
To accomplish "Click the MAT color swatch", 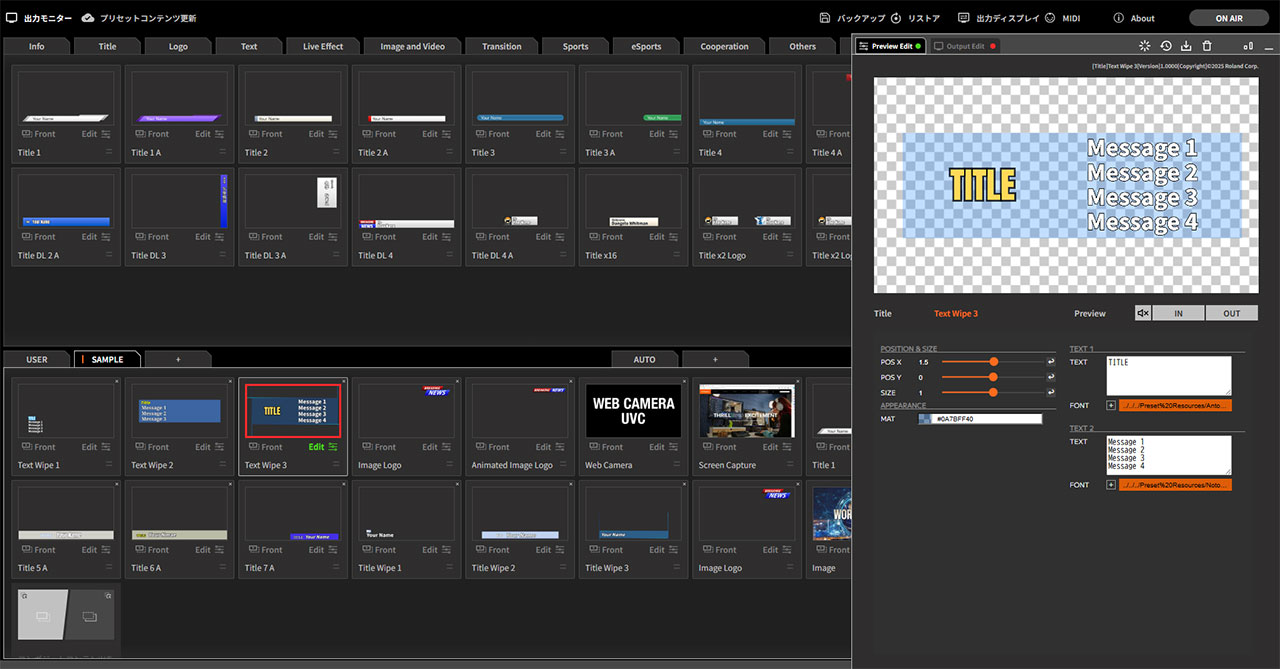I will [925, 419].
